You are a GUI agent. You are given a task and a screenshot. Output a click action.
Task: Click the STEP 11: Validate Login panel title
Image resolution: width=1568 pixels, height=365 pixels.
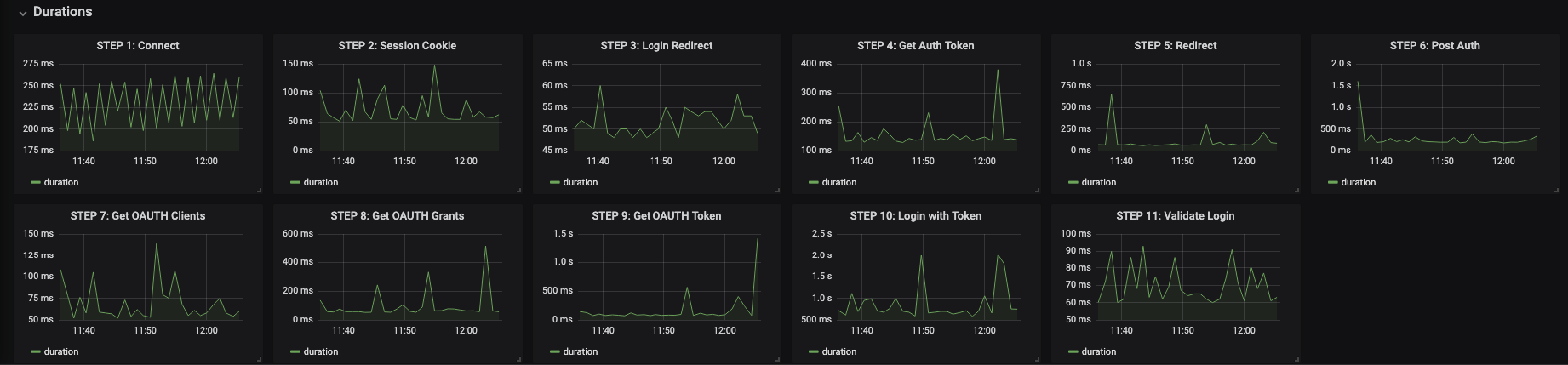(1175, 216)
